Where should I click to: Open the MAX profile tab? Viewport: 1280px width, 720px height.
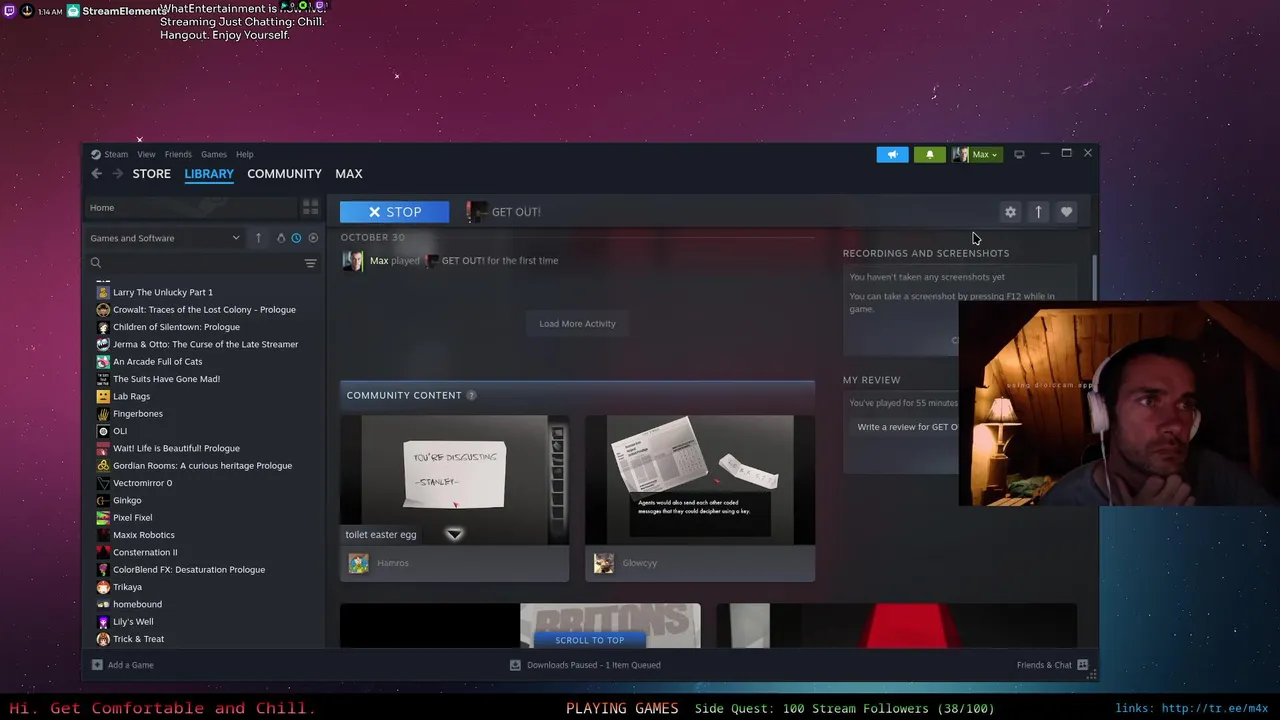coord(348,173)
